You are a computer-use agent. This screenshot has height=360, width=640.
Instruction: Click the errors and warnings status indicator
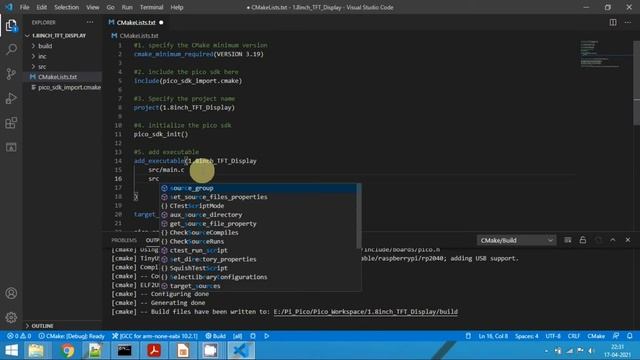[x=19, y=336]
